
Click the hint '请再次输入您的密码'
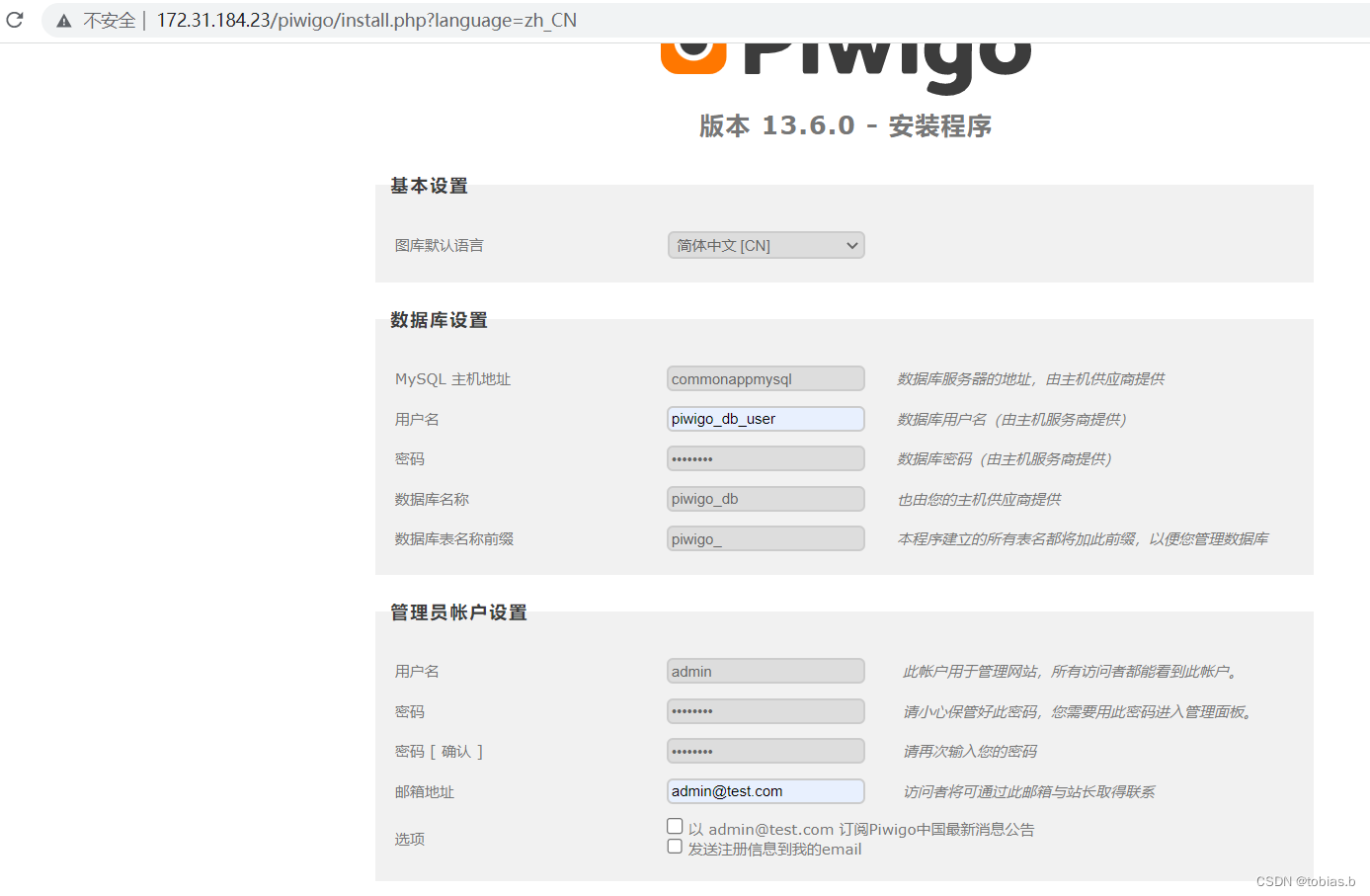pyautogui.click(x=970, y=752)
